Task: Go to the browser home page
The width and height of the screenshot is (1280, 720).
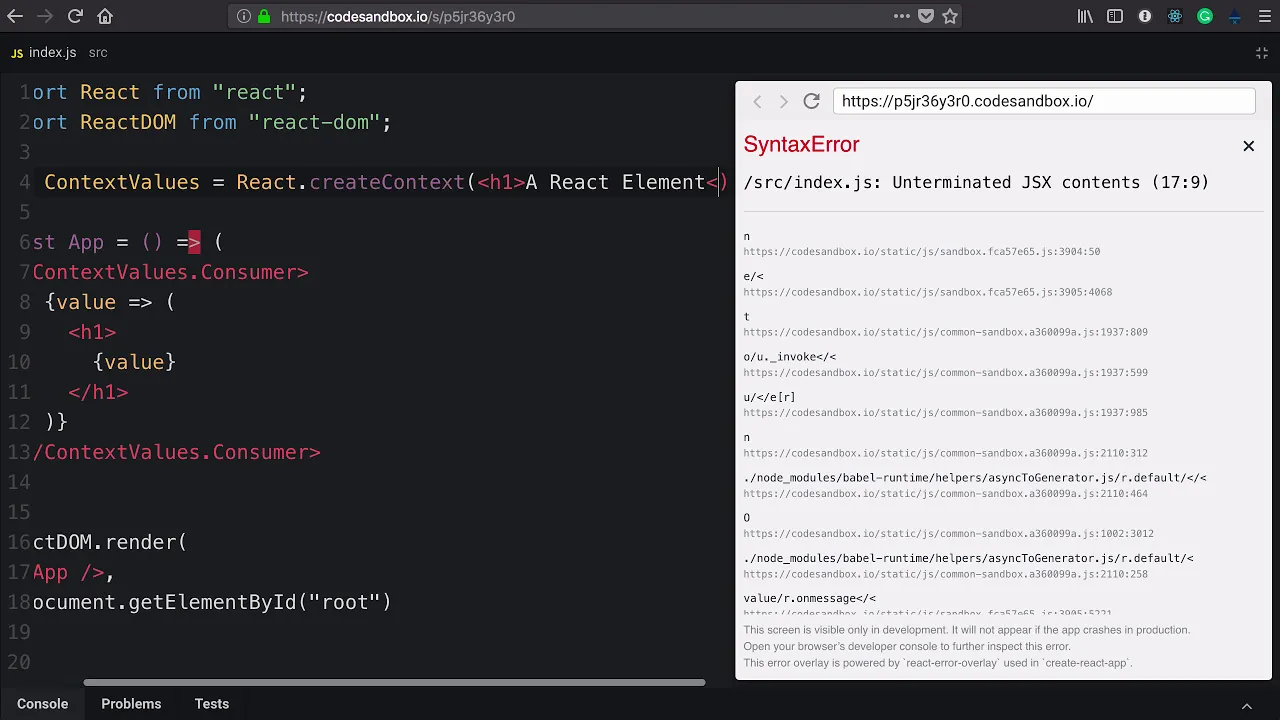Action: tap(105, 16)
